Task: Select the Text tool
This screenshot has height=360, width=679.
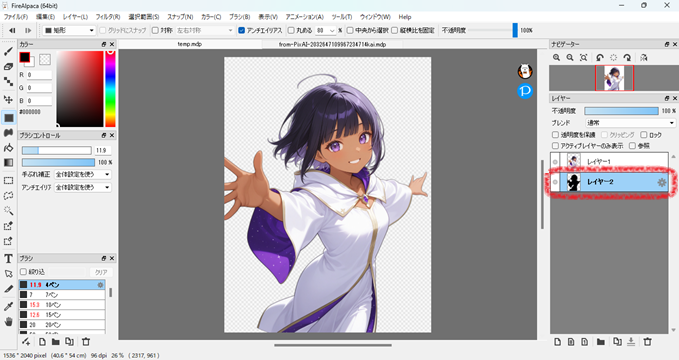Action: (x=8, y=259)
